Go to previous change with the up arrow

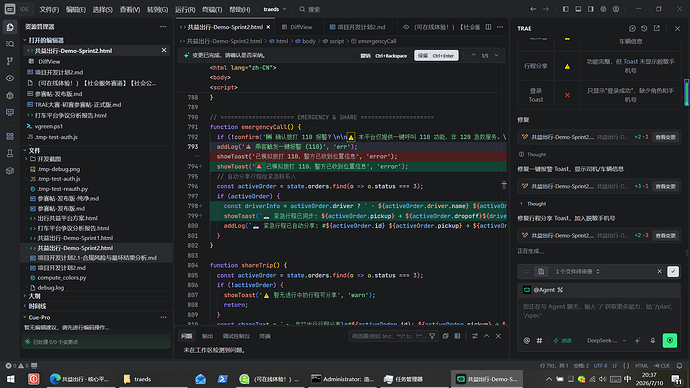[x=473, y=55]
